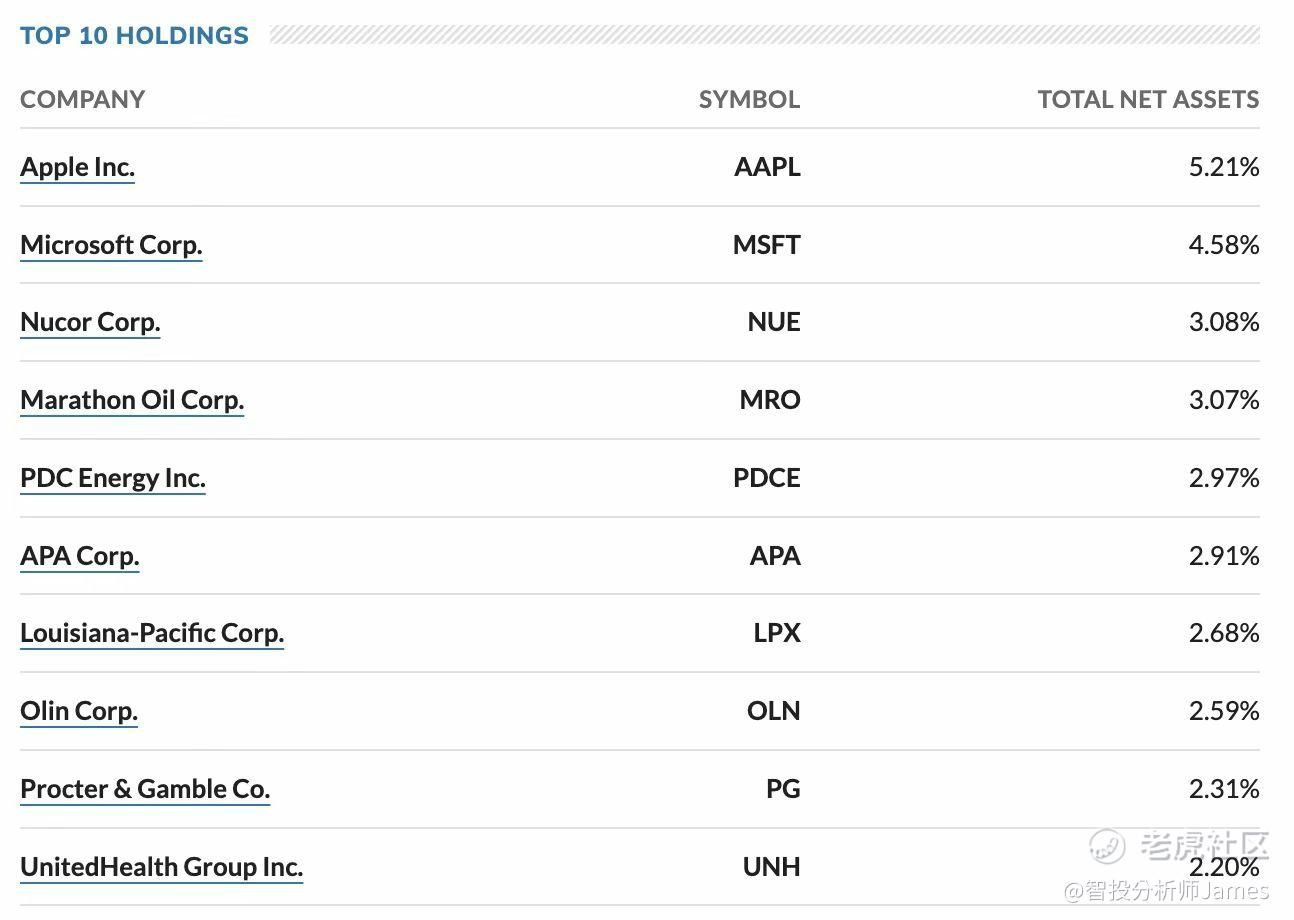The image size is (1294, 920).
Task: Click the COMPANY column header
Action: point(82,100)
